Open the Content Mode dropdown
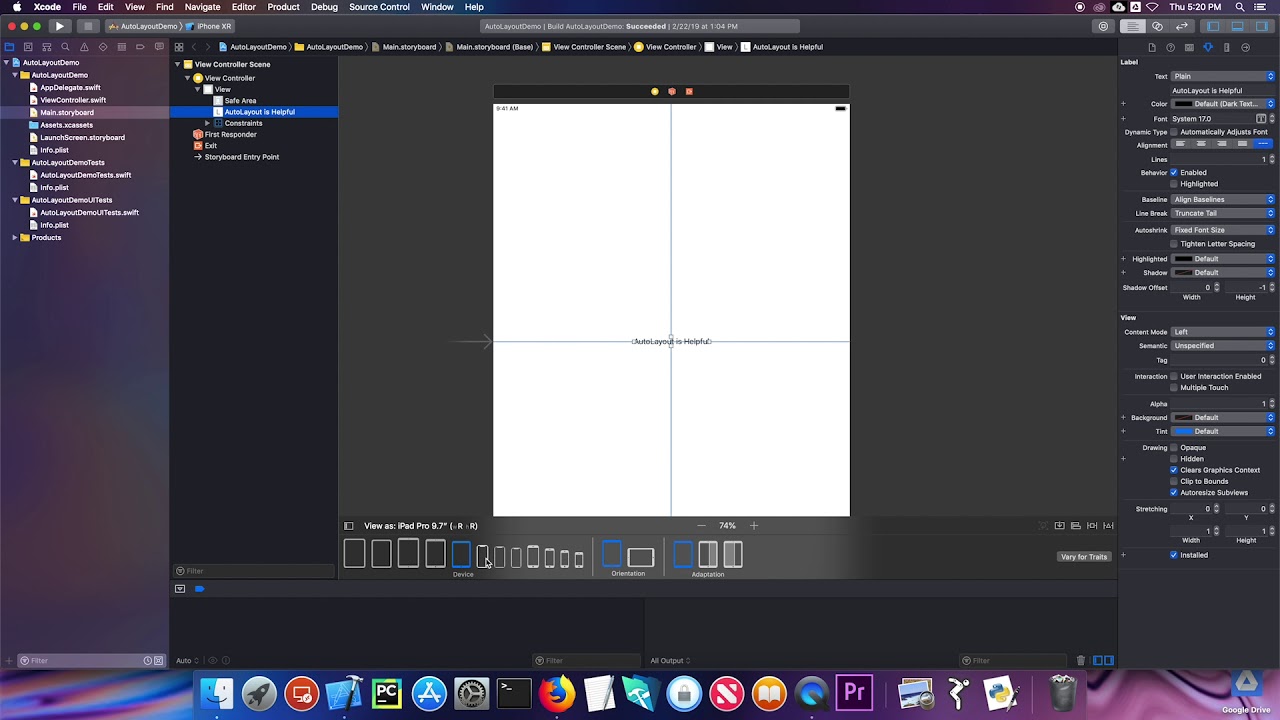1280x720 pixels. click(1223, 332)
